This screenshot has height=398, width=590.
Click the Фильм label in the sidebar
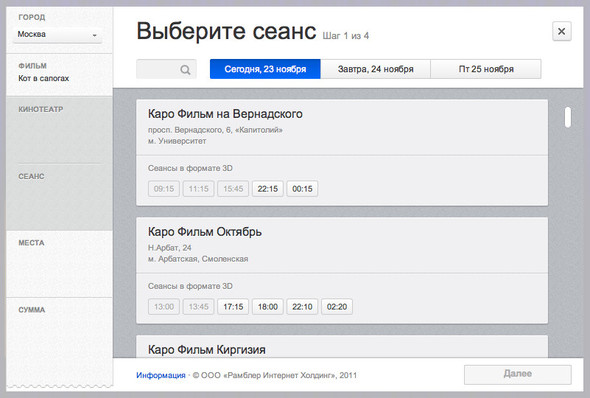tap(32, 66)
